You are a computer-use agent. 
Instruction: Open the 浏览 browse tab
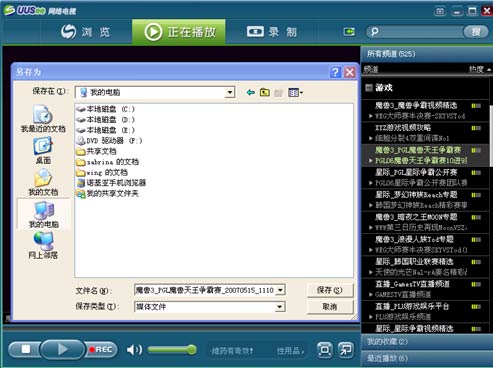(x=86, y=32)
